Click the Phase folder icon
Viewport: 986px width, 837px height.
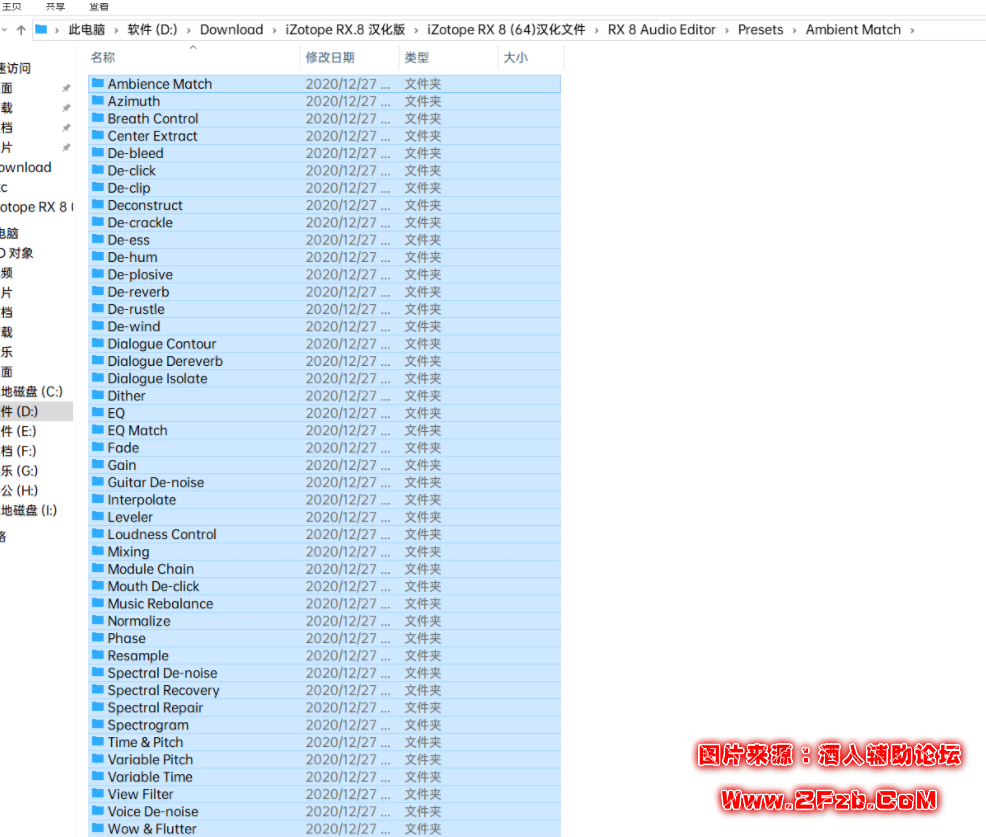click(97, 638)
